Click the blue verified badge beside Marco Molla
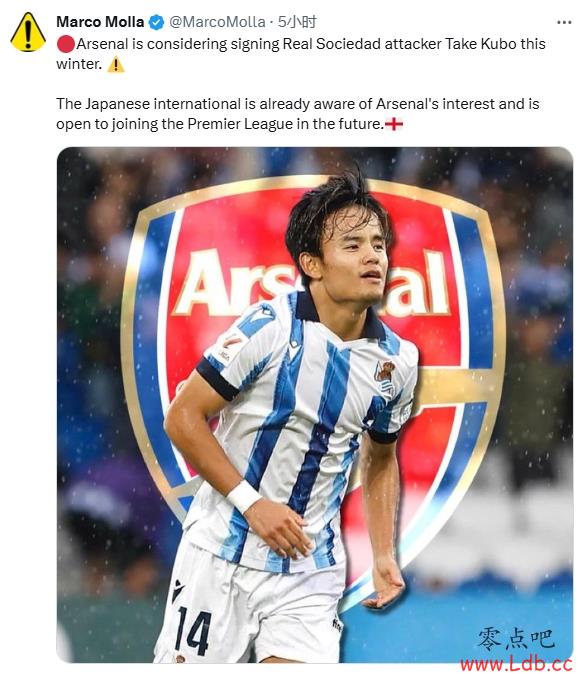 (156, 22)
